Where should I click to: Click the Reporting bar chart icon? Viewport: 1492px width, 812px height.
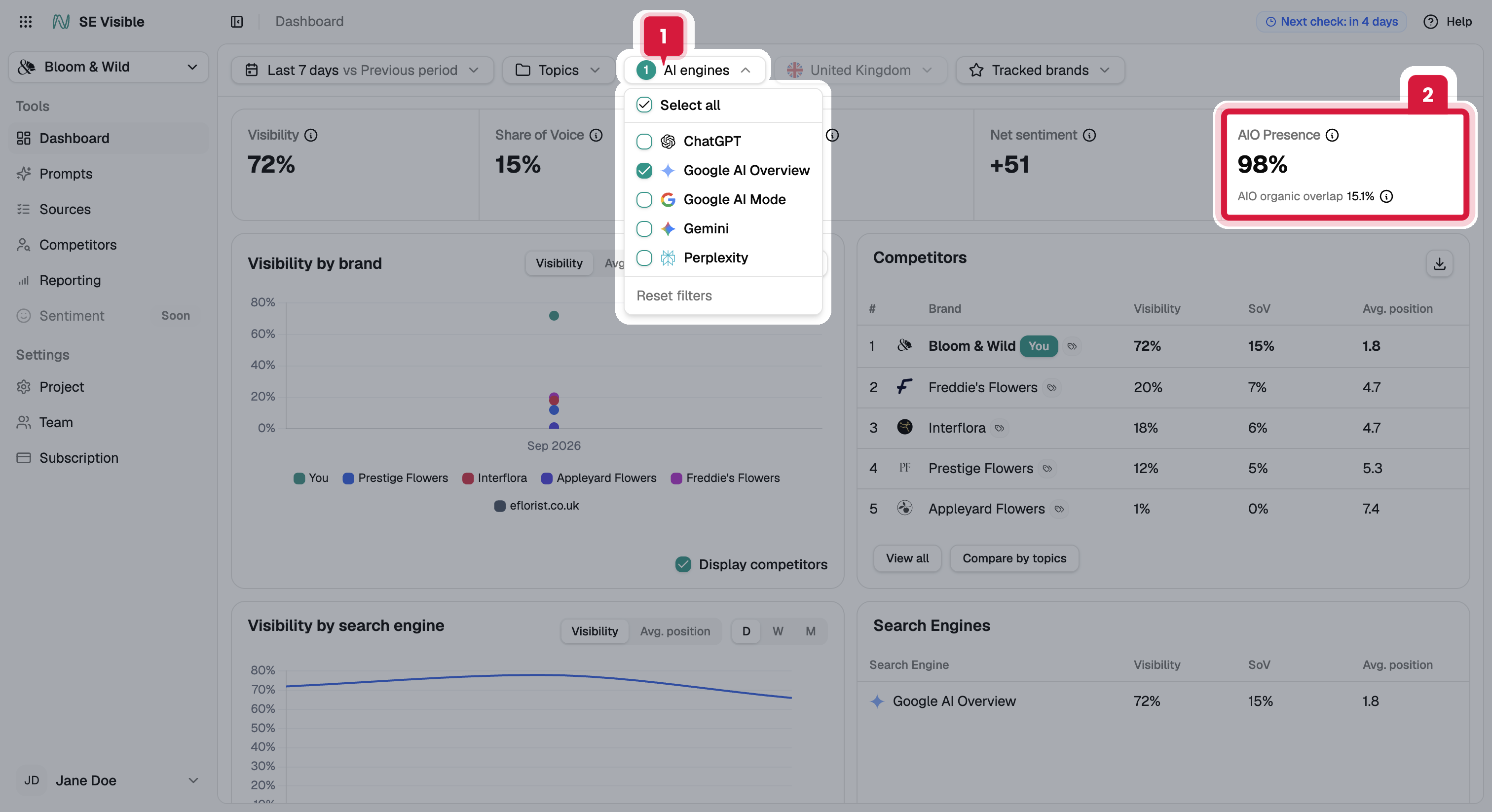click(x=23, y=280)
